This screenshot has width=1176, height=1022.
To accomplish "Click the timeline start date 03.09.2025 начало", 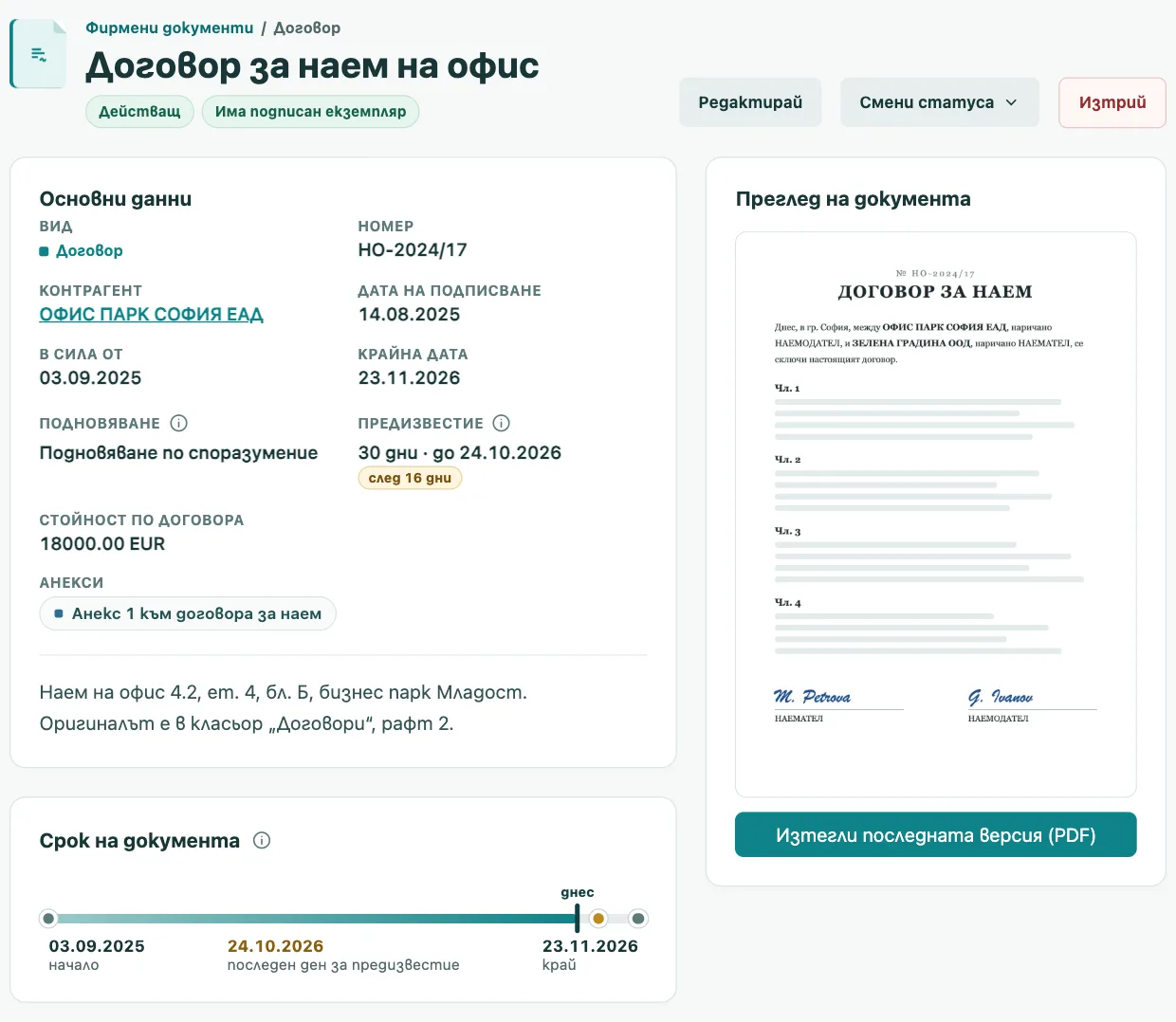I will pyautogui.click(x=97, y=955).
